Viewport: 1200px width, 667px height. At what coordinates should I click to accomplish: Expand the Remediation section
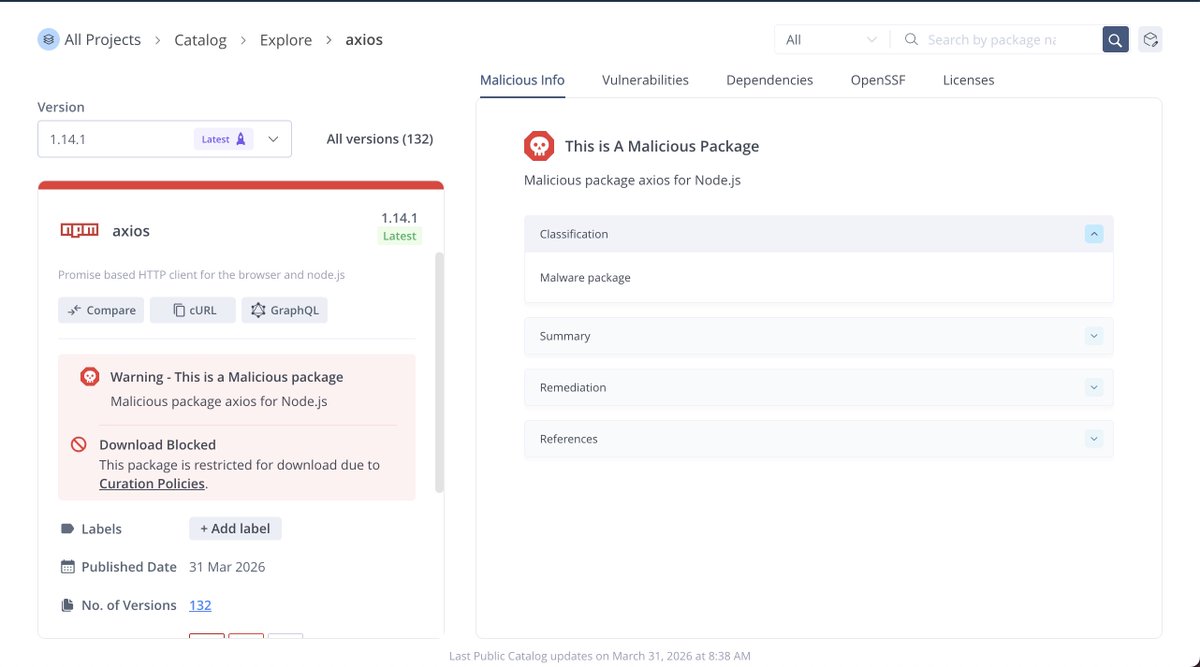[x=1094, y=387]
